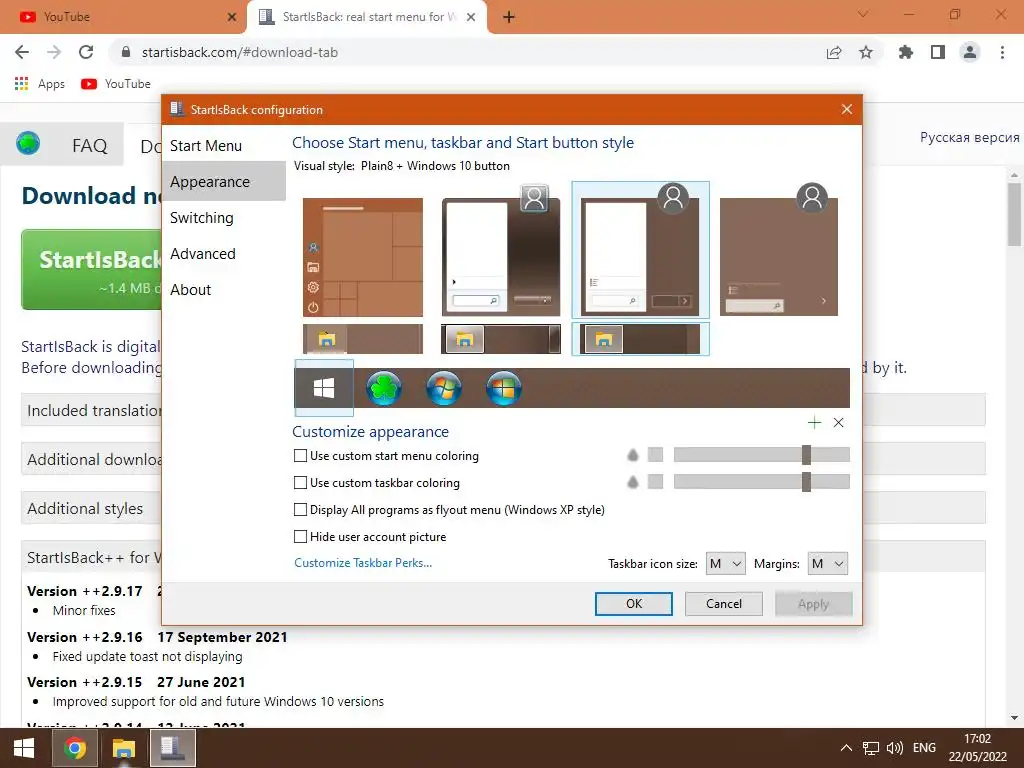Switch to StartIsBack taskbar item
This screenshot has height=768, width=1024.
click(x=173, y=748)
